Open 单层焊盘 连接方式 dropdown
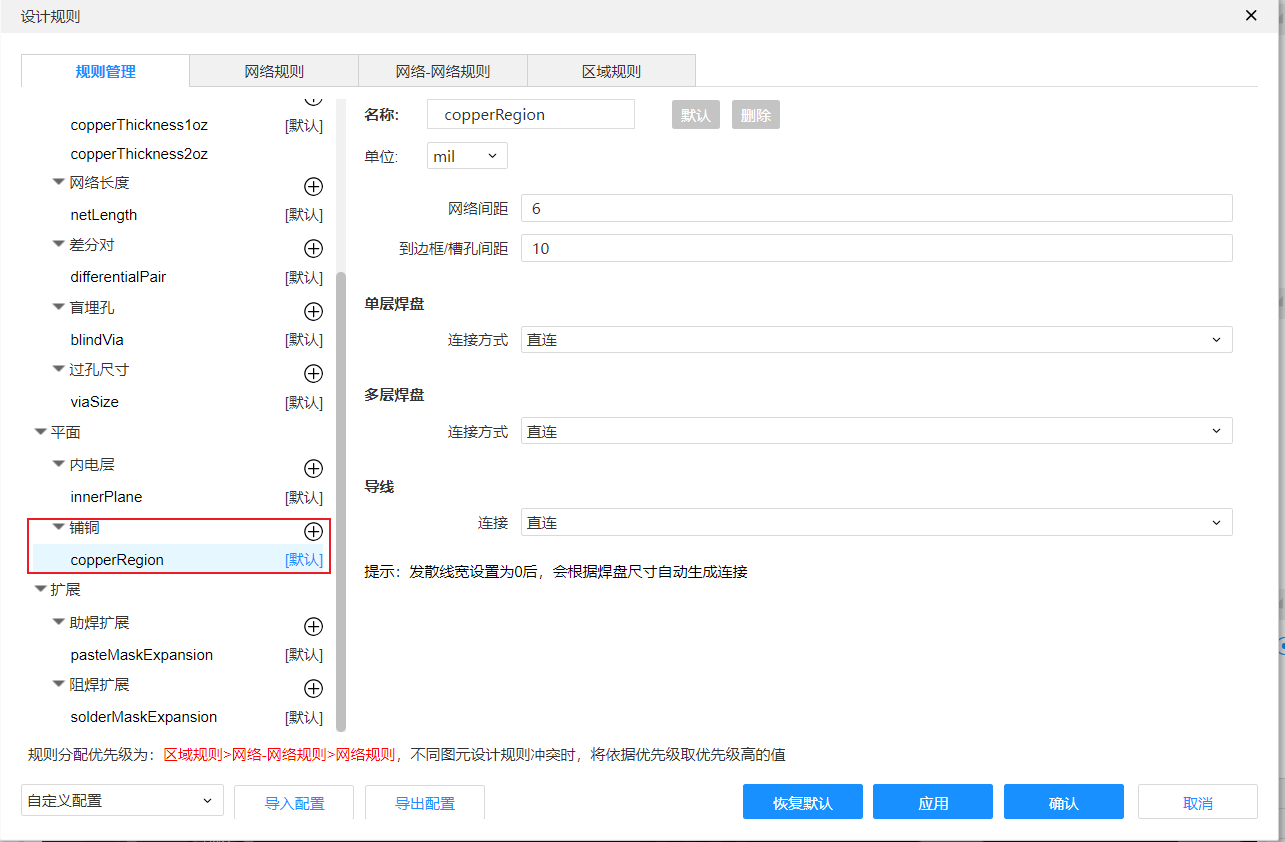This screenshot has width=1285, height=842. click(x=876, y=340)
